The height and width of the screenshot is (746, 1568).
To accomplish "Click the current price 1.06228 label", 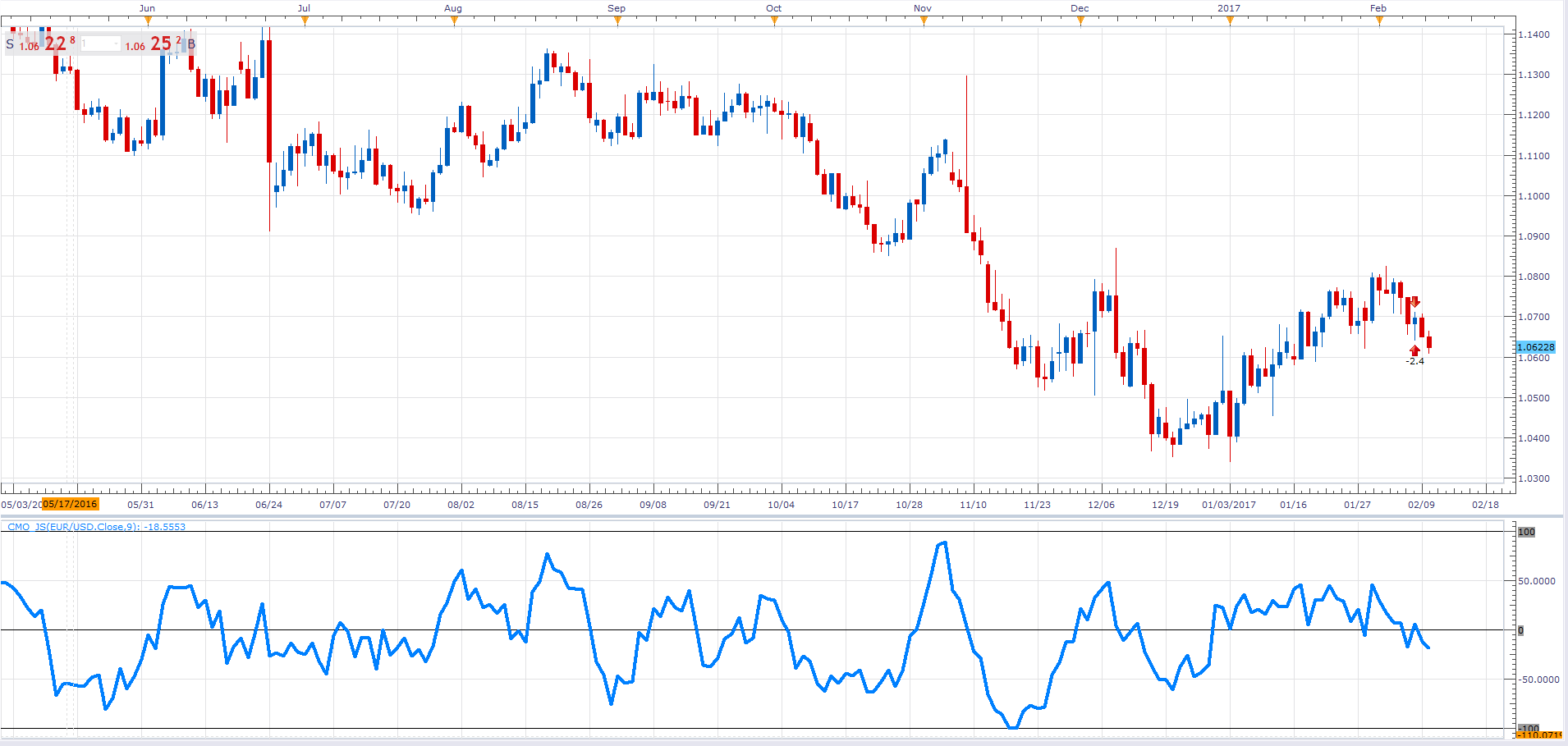I will [1536, 347].
